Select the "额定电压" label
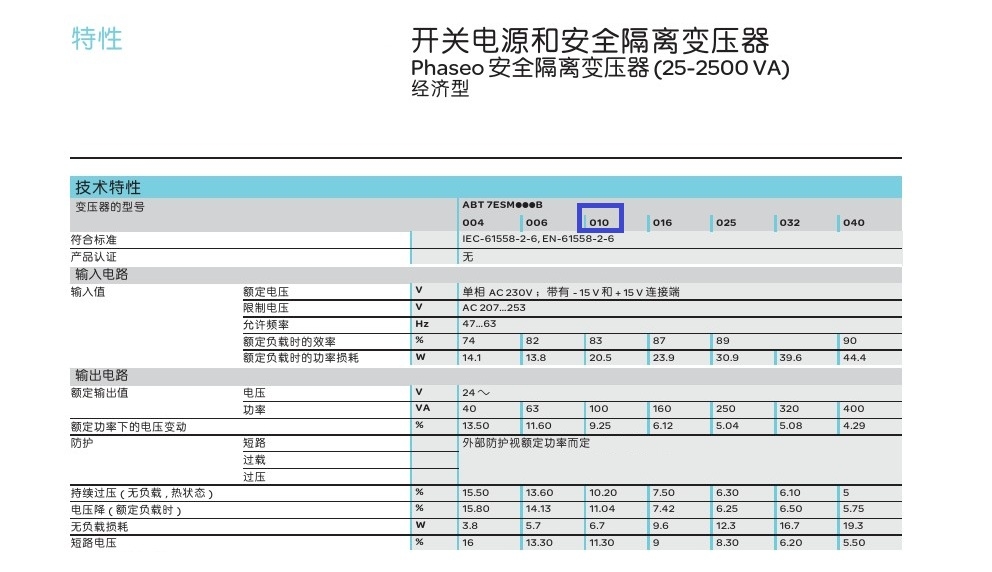Screen dimensions: 992x572 pyautogui.click(x=266, y=292)
